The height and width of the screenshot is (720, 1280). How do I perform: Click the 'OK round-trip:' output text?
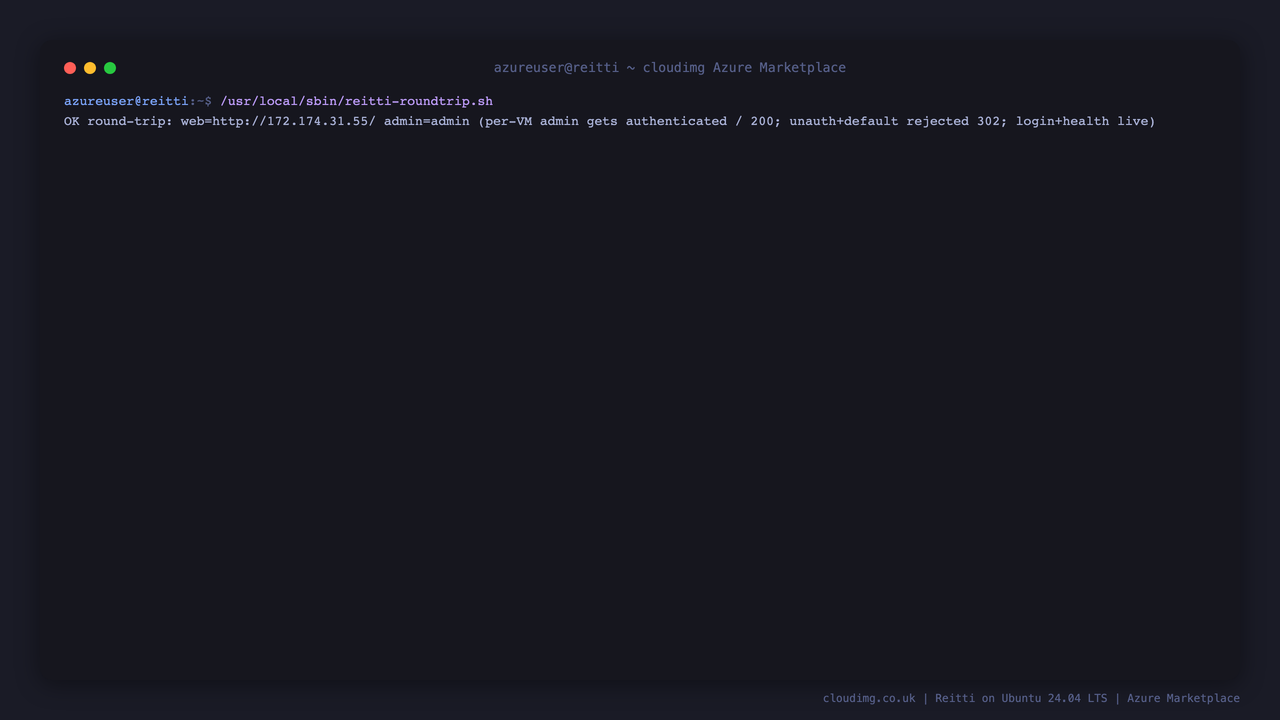118,121
